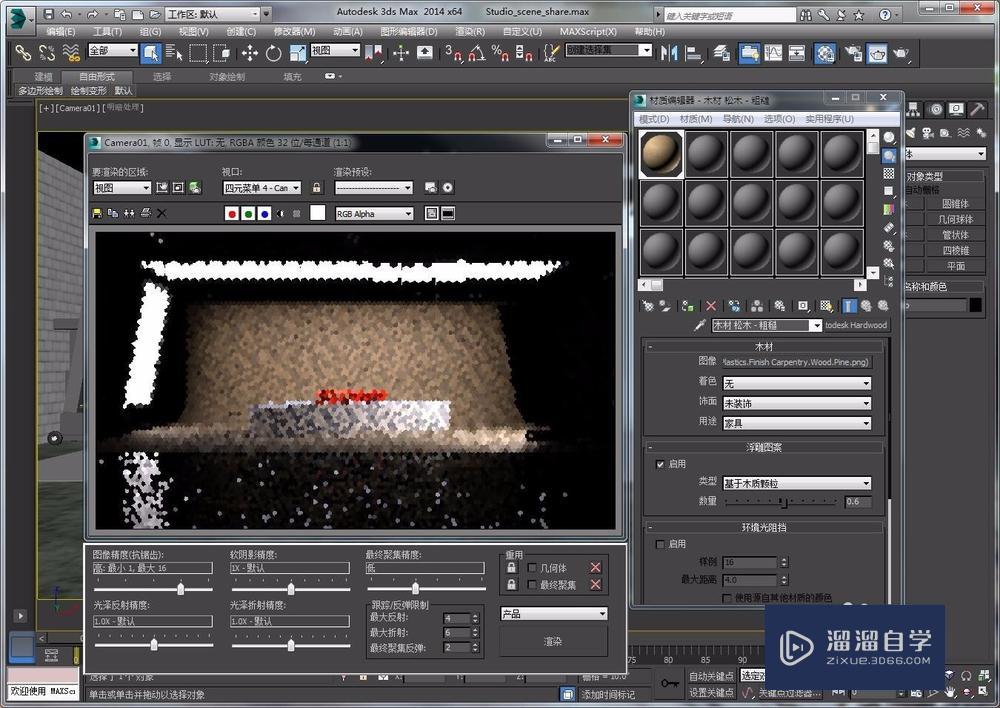Check the 最终聚集 reuse checkbox
This screenshot has height=708, width=1000.
pyautogui.click(x=532, y=585)
